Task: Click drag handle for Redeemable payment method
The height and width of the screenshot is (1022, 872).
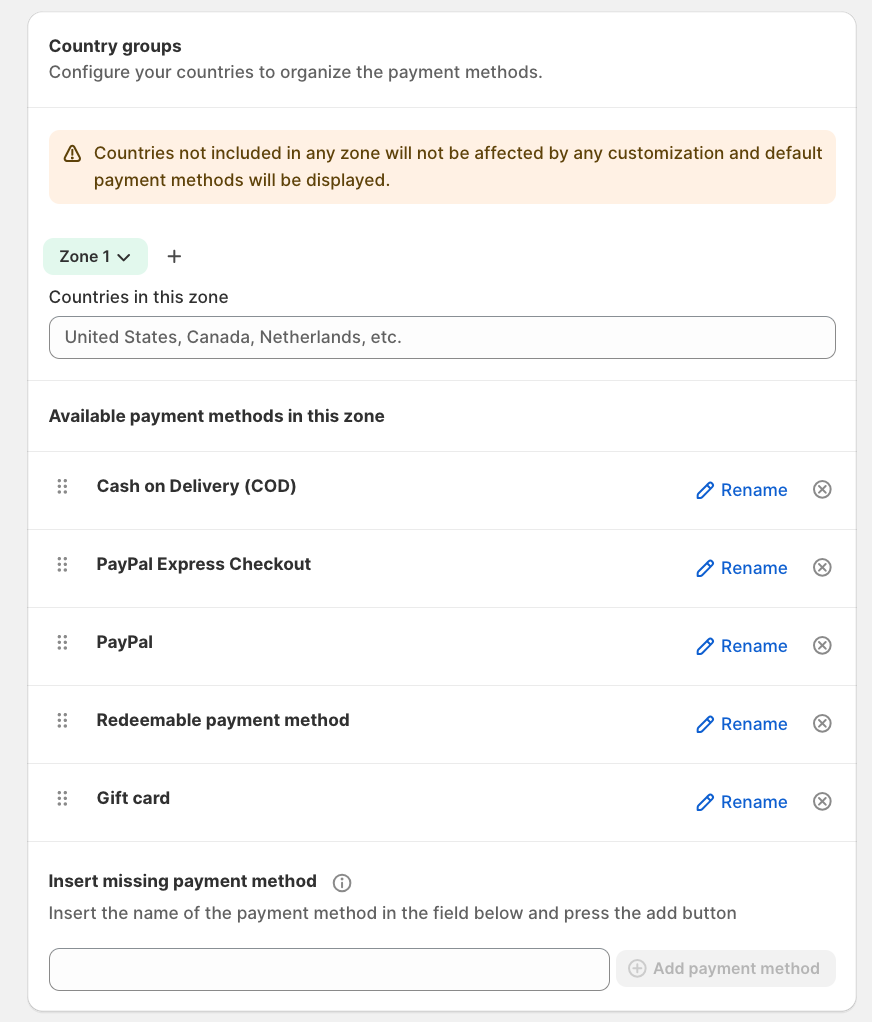Action: tap(62, 720)
